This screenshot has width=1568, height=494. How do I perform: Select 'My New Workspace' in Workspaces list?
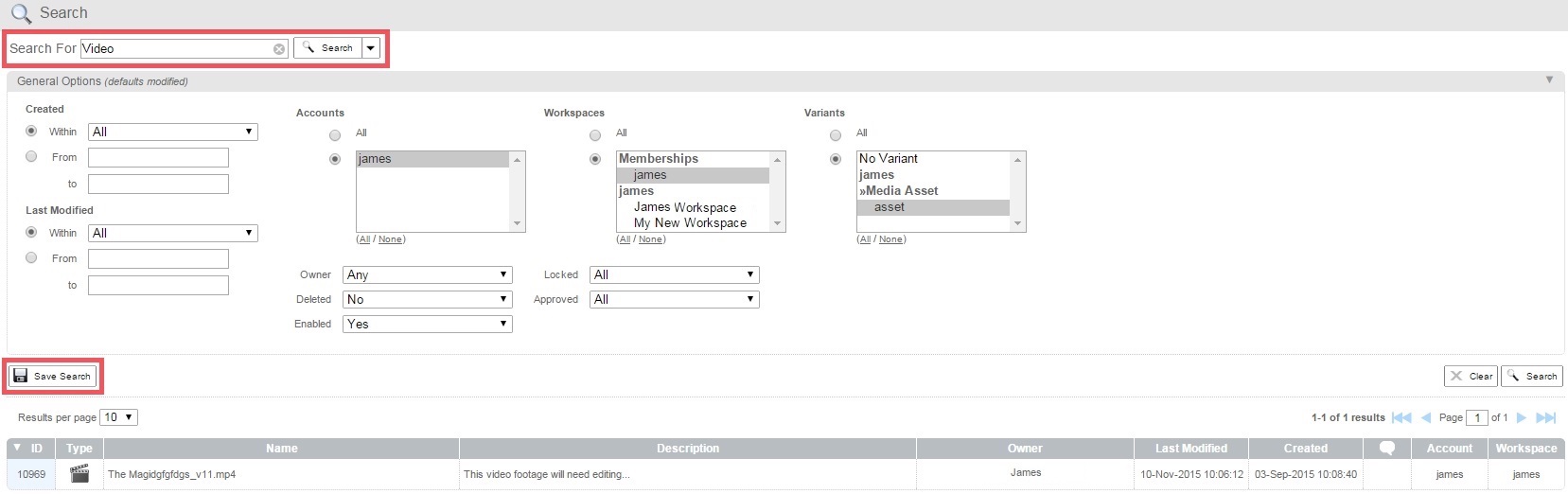pyautogui.click(x=690, y=223)
